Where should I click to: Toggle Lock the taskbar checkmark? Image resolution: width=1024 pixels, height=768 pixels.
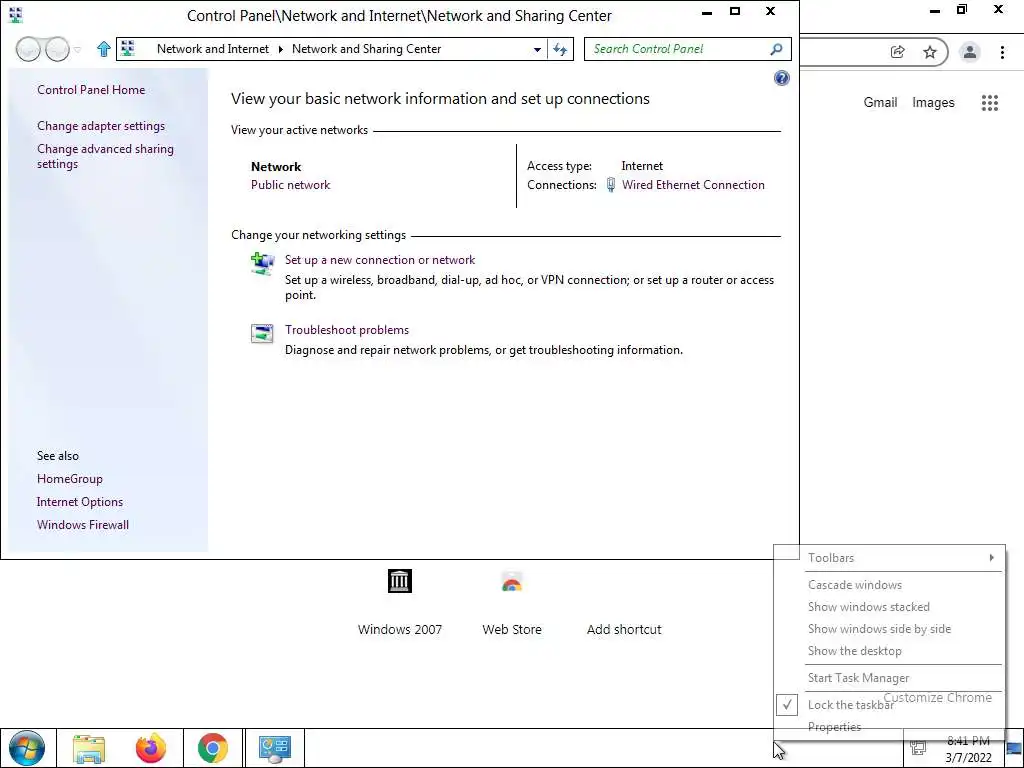pyautogui.click(x=787, y=705)
